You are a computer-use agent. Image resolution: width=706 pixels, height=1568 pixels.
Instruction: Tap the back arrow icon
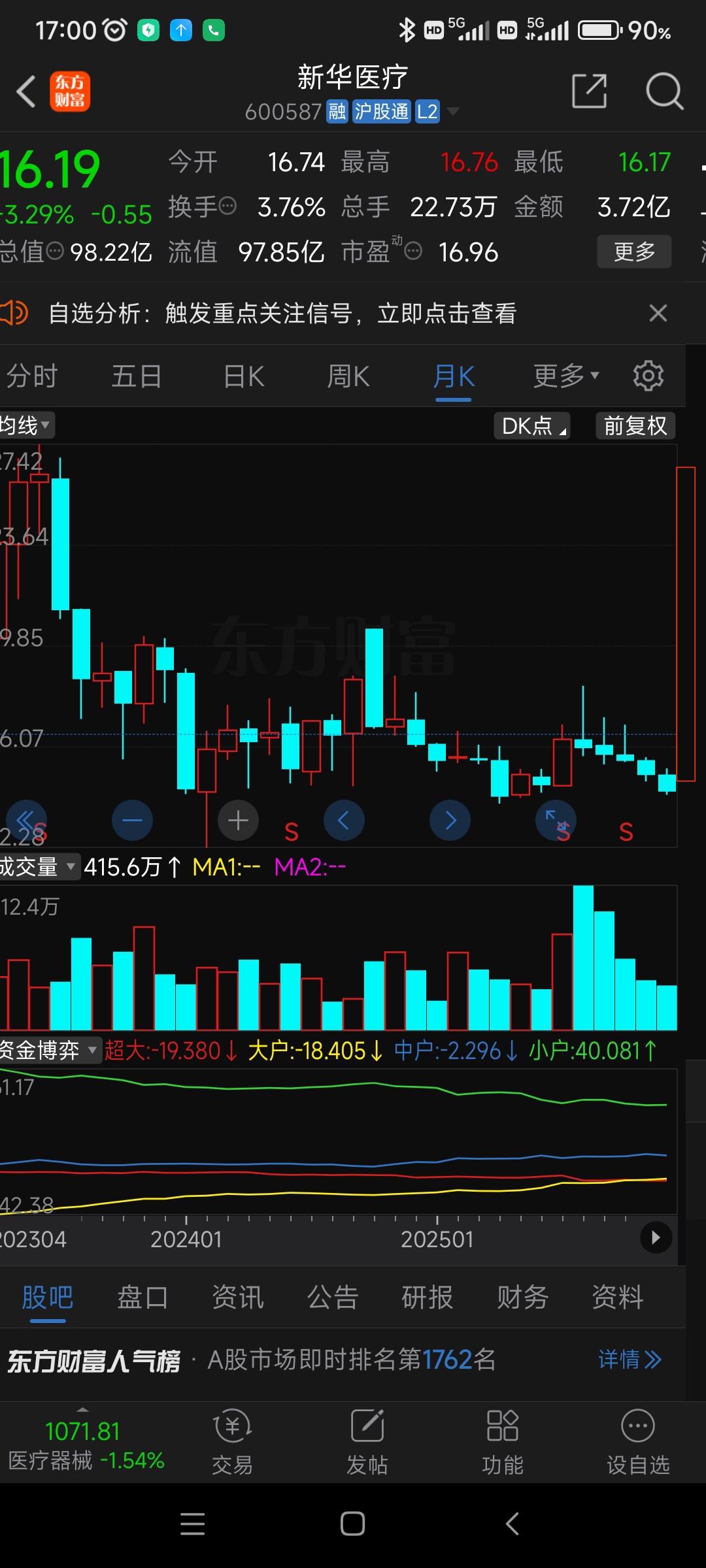26,91
